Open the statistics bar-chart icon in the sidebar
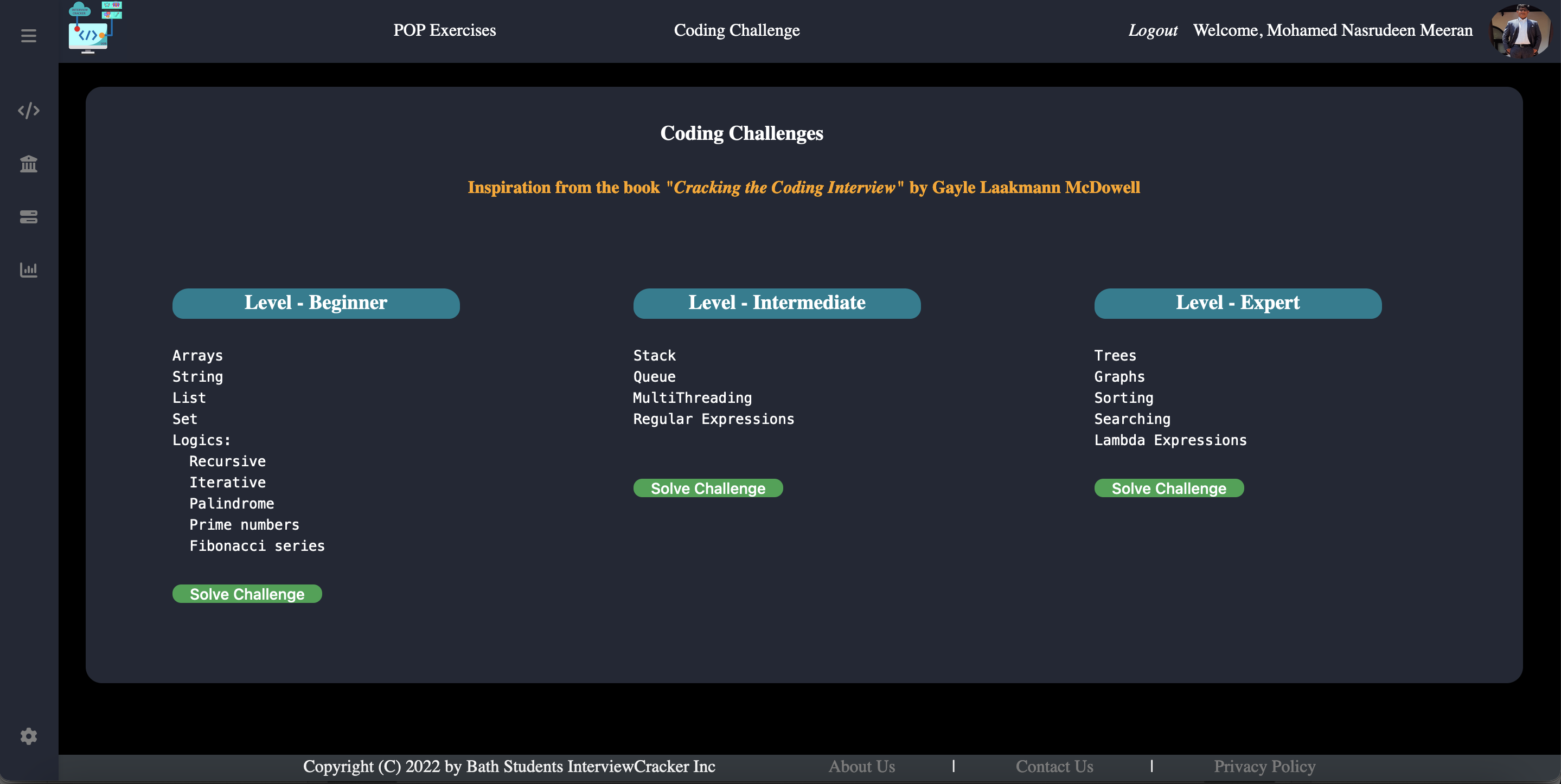The width and height of the screenshot is (1561, 784). (x=29, y=270)
